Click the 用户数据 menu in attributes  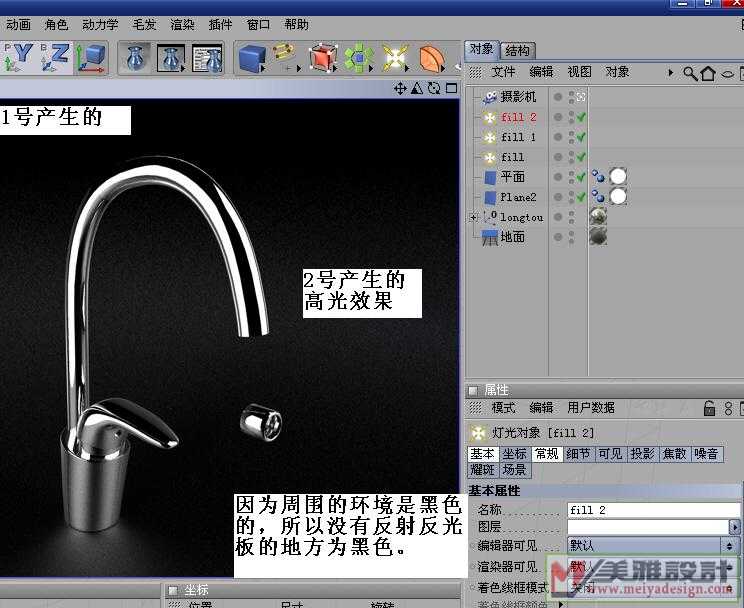(591, 408)
